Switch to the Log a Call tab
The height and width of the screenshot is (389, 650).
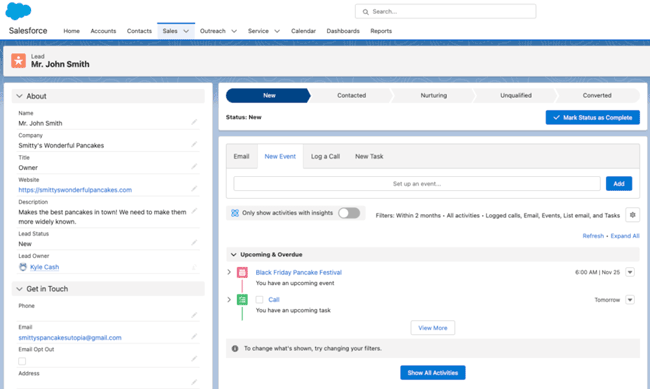(x=325, y=156)
